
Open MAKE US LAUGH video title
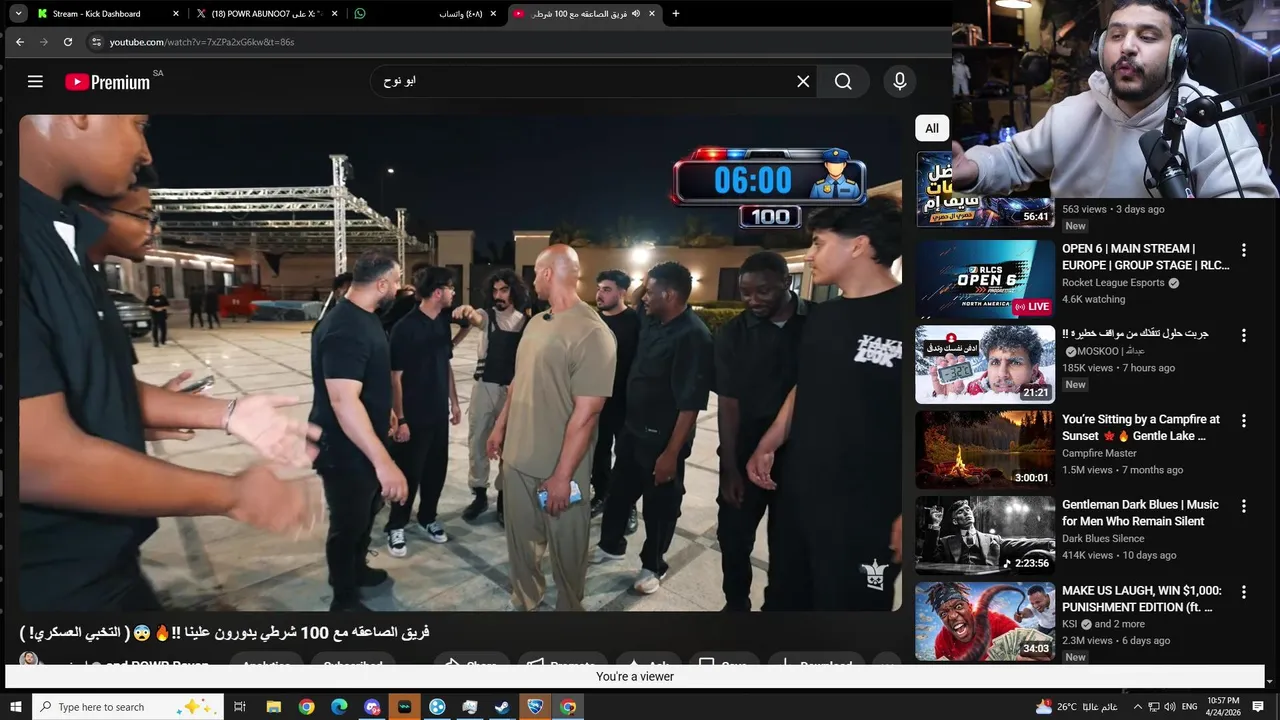click(1142, 599)
